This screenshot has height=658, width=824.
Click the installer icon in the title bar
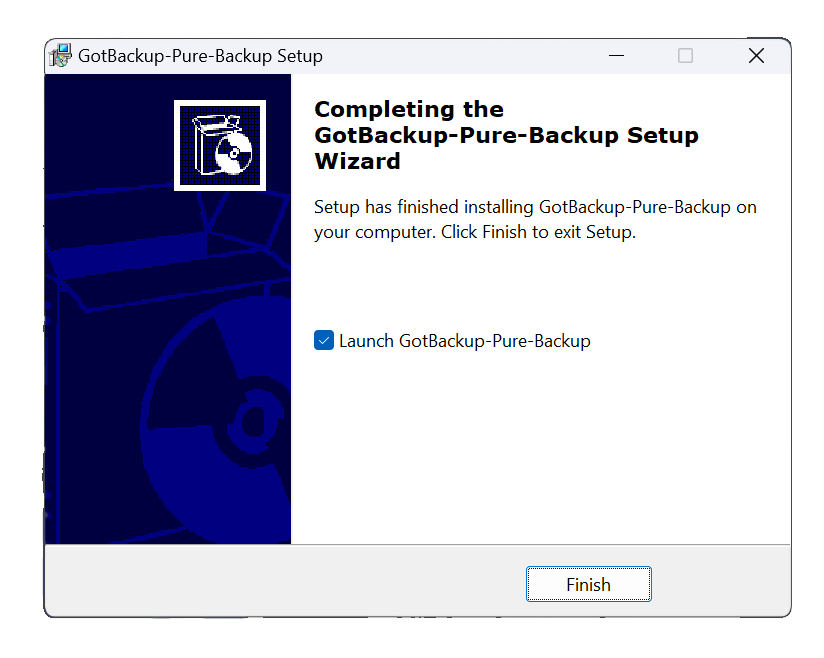60,55
